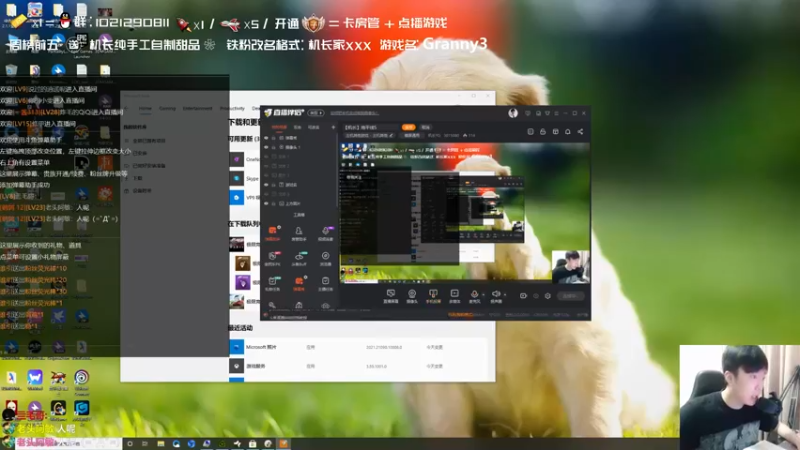
Task: Toggle visibility of the 游戏名 source
Action: (x=266, y=185)
